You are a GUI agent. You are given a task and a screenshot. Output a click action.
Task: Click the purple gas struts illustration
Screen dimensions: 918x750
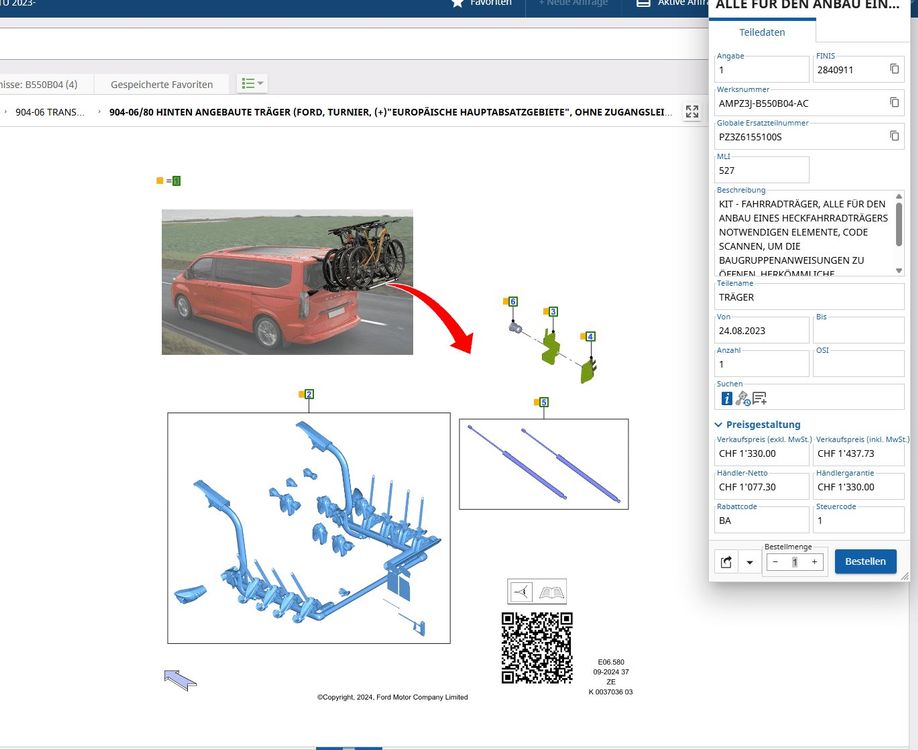click(x=543, y=464)
